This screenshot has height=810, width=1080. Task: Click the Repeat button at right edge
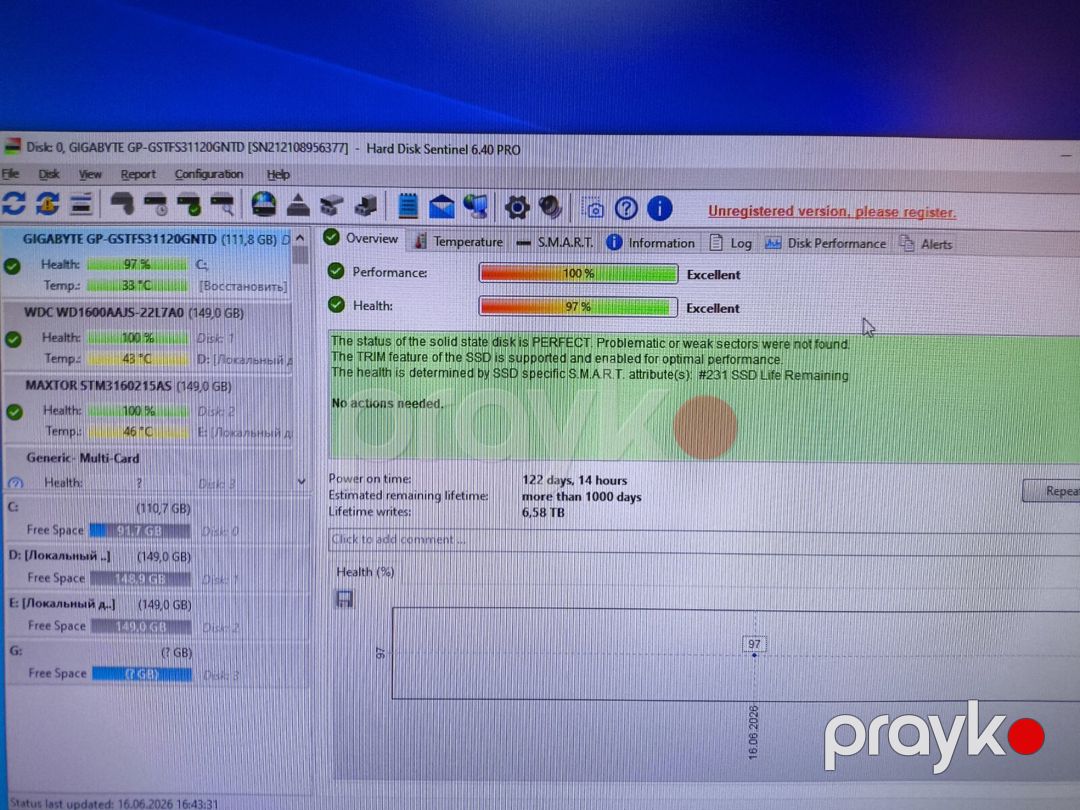coord(1051,490)
